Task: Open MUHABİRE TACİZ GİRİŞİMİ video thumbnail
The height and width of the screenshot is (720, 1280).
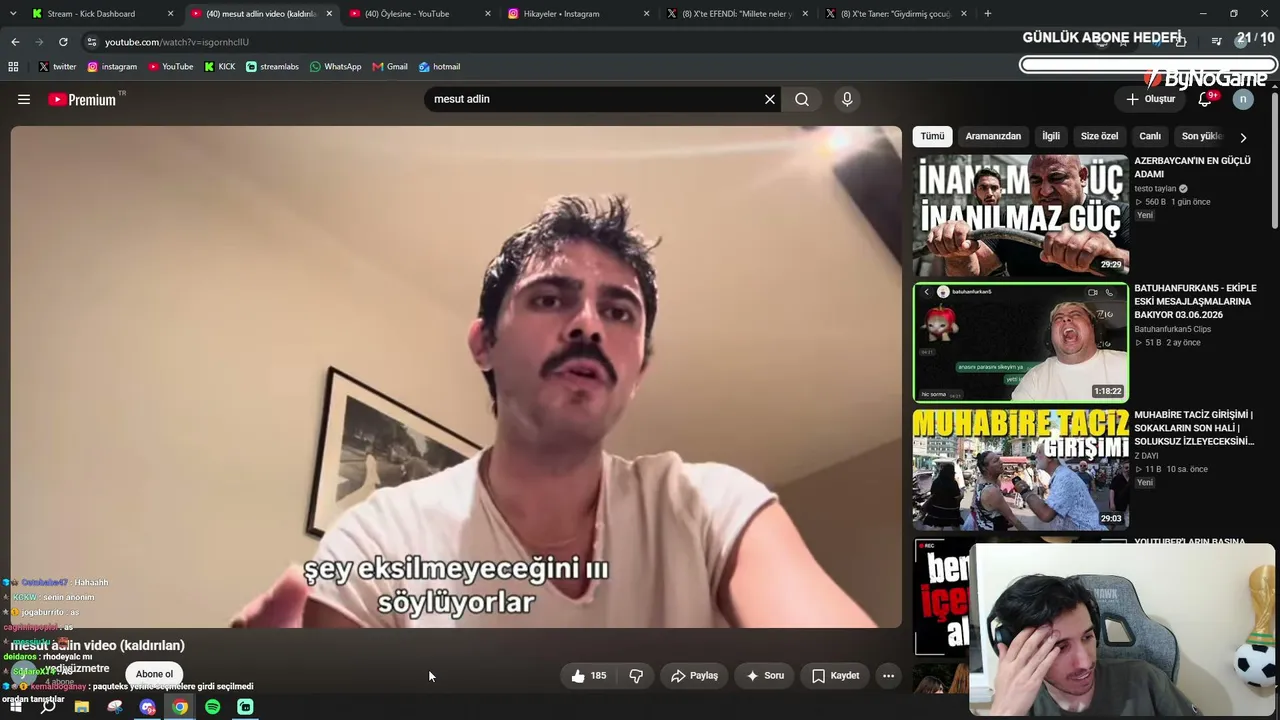Action: (x=1021, y=469)
